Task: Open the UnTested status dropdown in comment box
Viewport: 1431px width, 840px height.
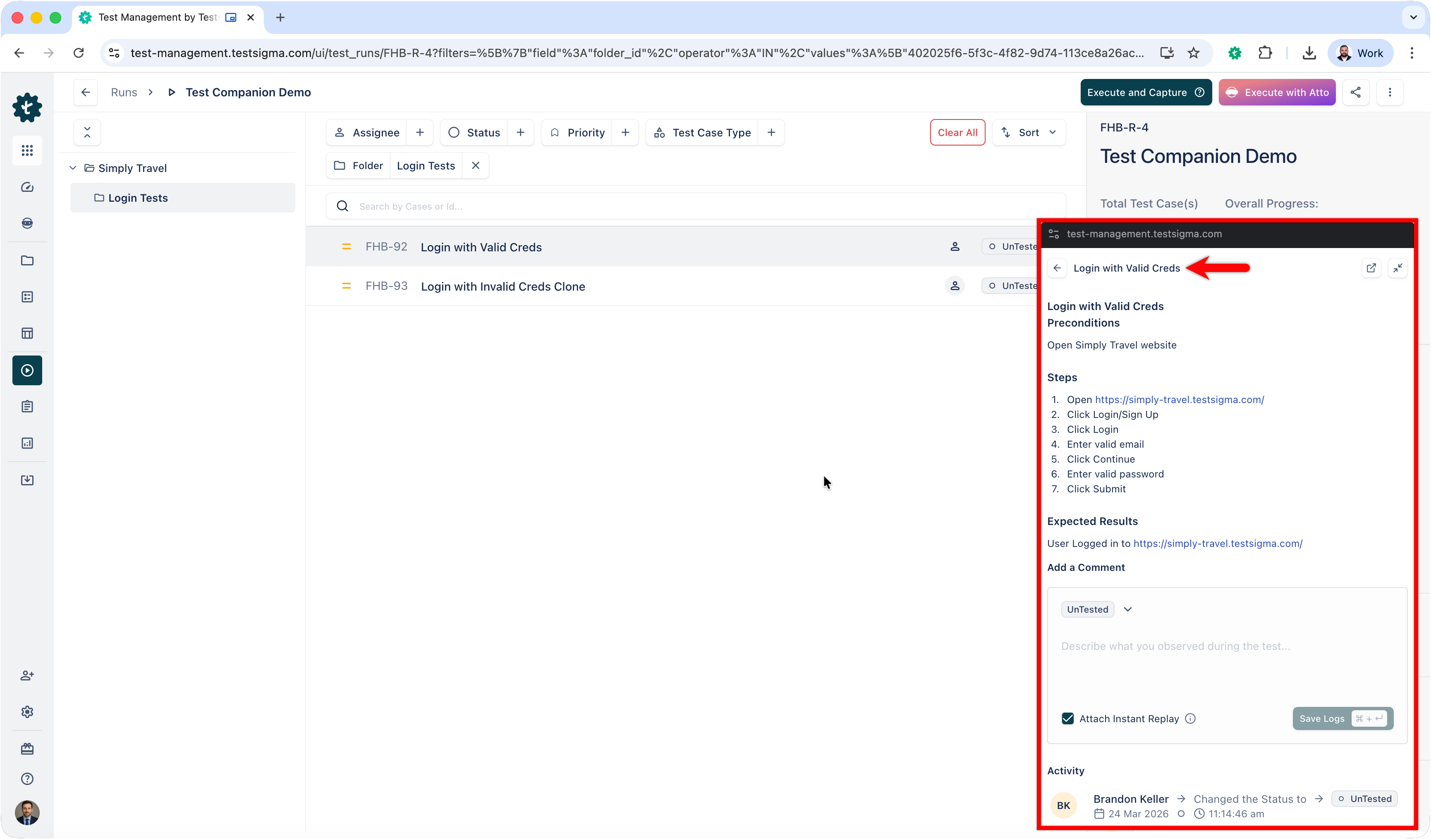Action: tap(1128, 609)
